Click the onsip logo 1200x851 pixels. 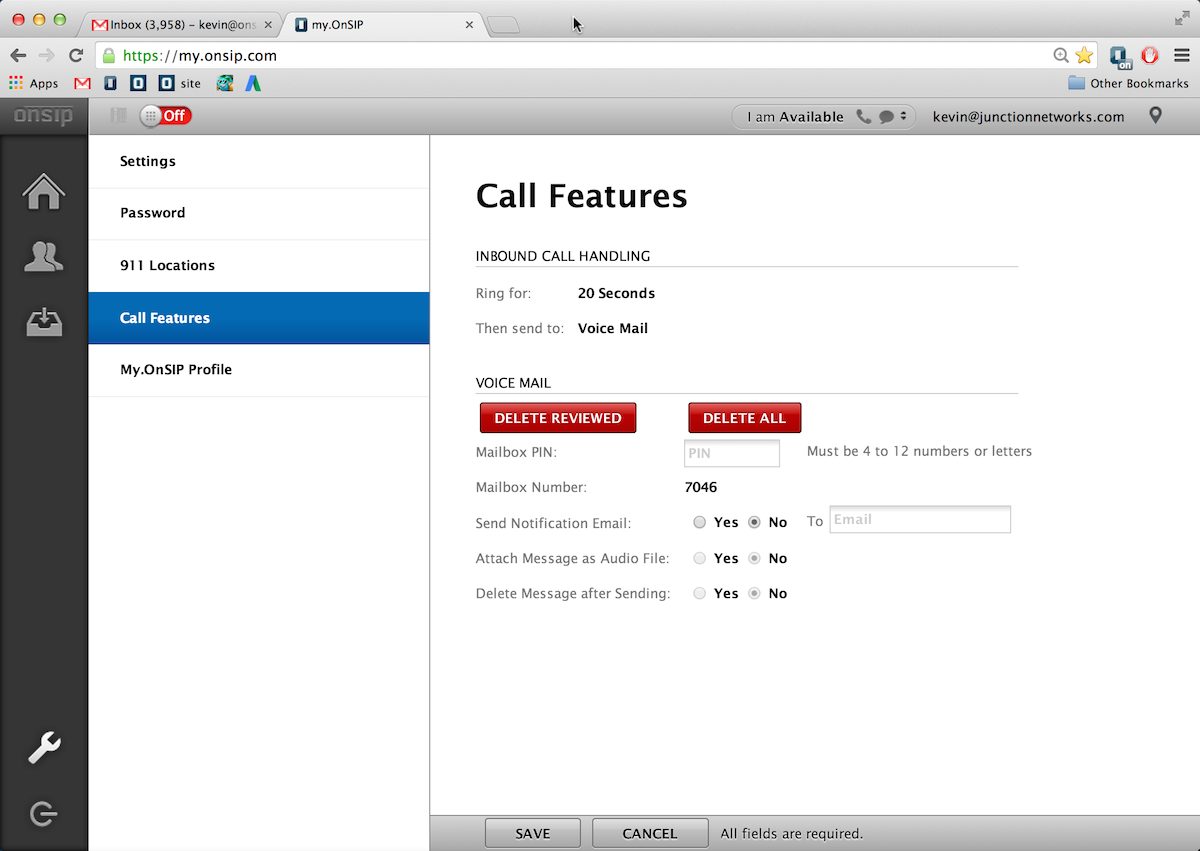(43, 116)
